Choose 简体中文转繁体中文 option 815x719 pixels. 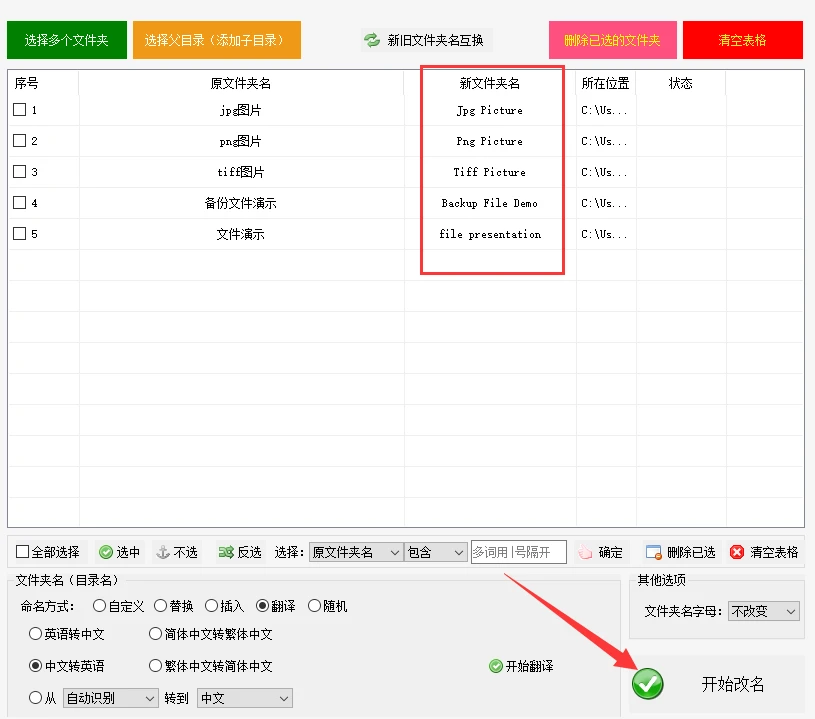click(x=155, y=634)
